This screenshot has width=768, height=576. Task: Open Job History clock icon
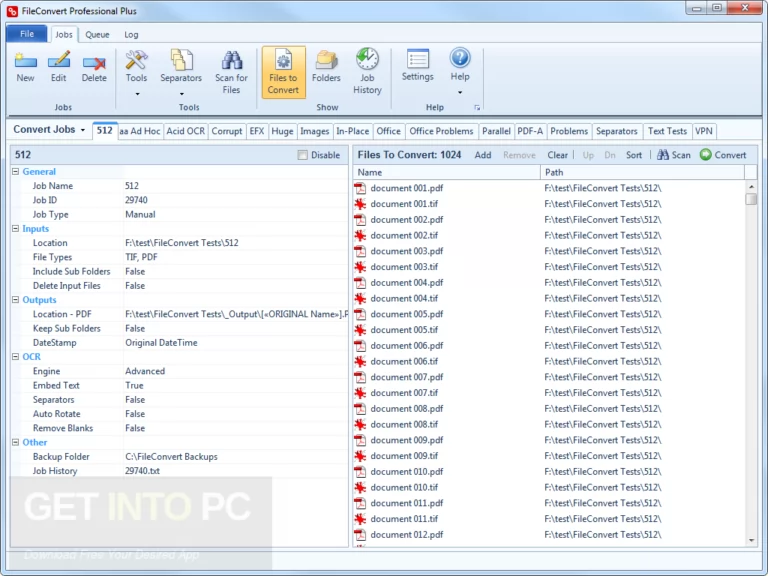[367, 59]
